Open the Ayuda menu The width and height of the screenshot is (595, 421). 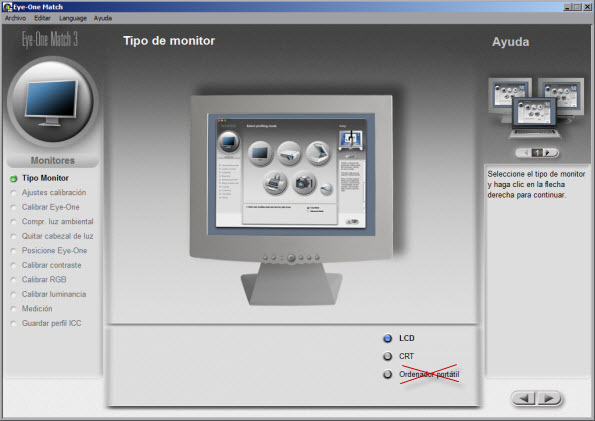coord(103,18)
